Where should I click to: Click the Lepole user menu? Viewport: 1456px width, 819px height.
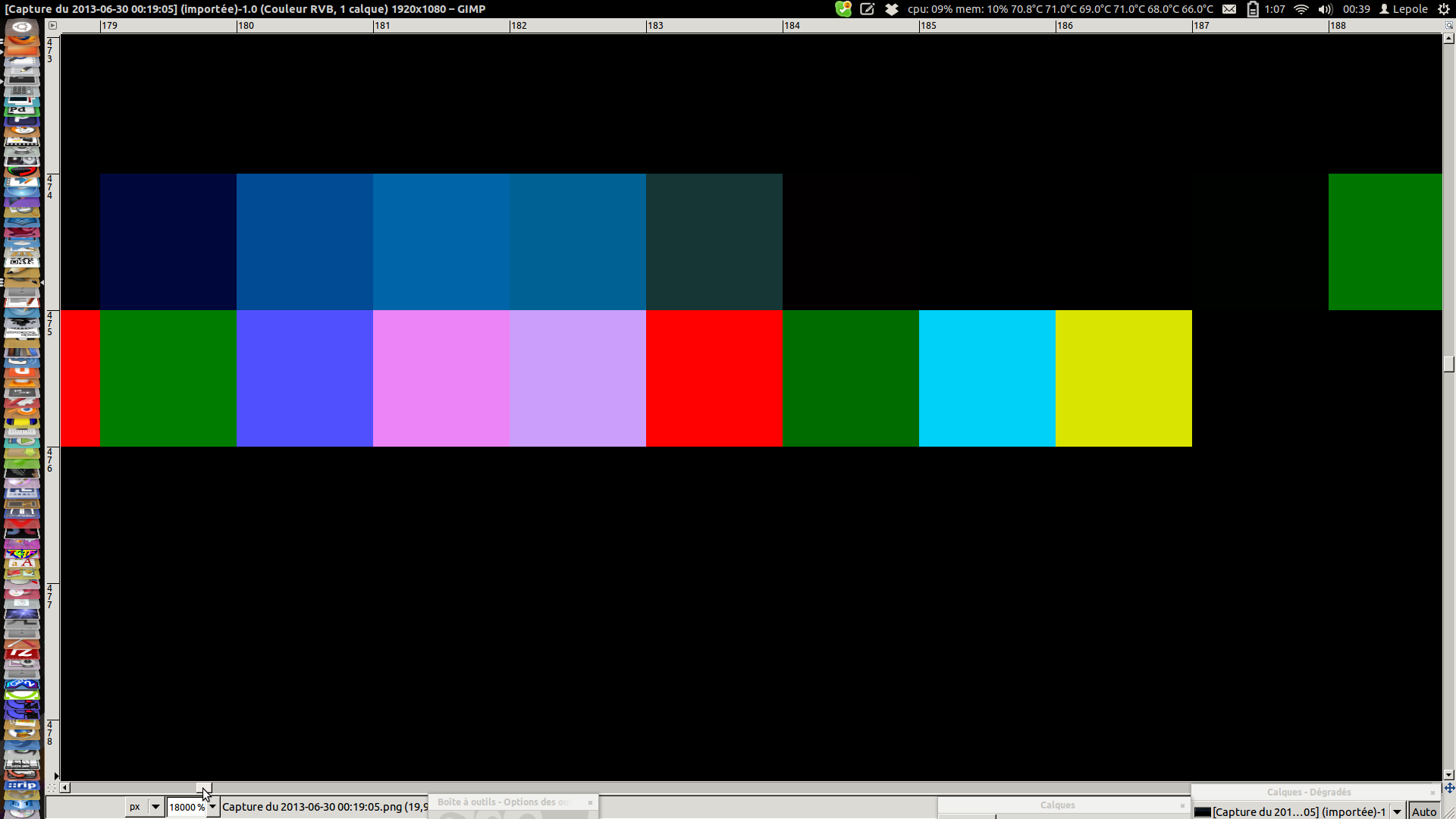1404,9
